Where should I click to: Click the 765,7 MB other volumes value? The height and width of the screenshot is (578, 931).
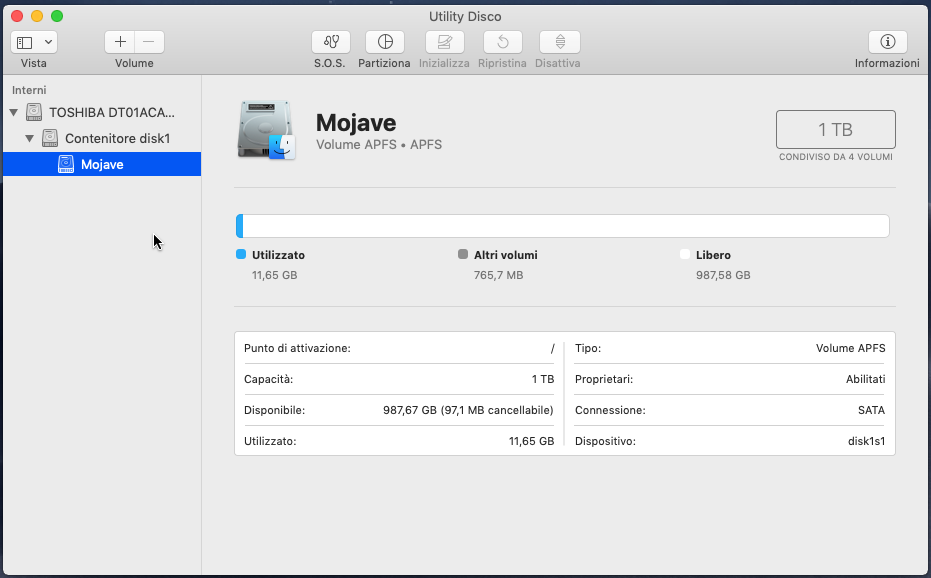[498, 275]
